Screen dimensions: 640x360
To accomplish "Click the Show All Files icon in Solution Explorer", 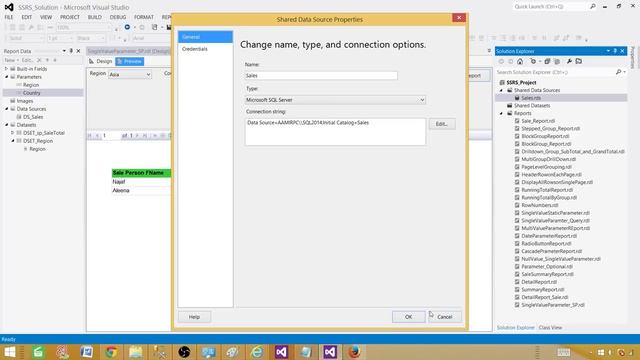I will 557,61.
